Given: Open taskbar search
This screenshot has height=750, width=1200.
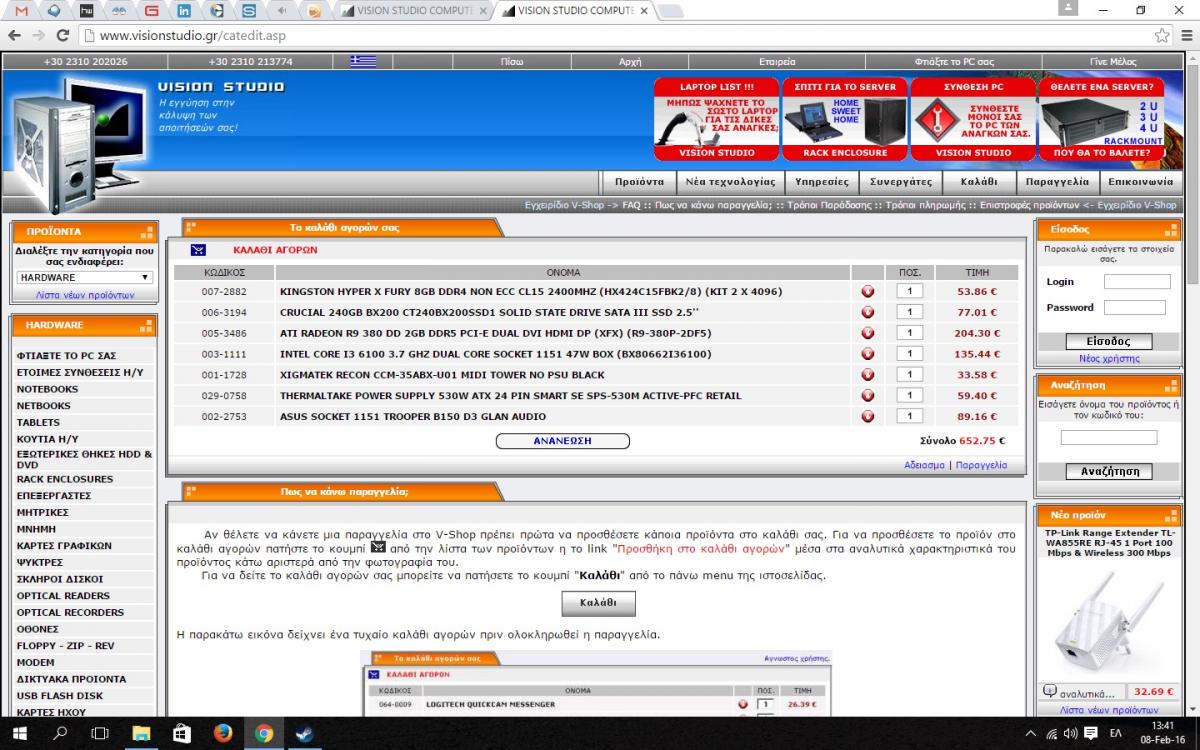Looking at the screenshot, I should coord(60,733).
